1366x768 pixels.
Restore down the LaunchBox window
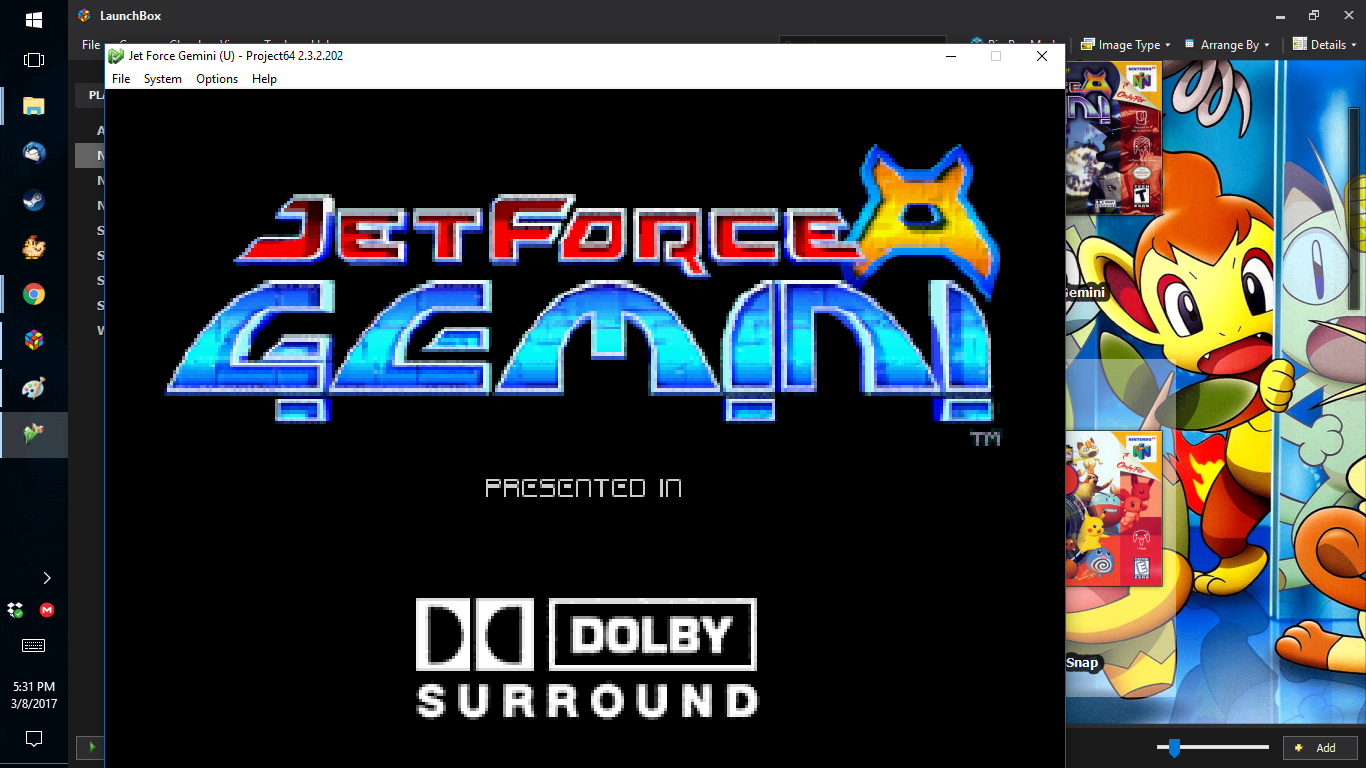[1314, 15]
